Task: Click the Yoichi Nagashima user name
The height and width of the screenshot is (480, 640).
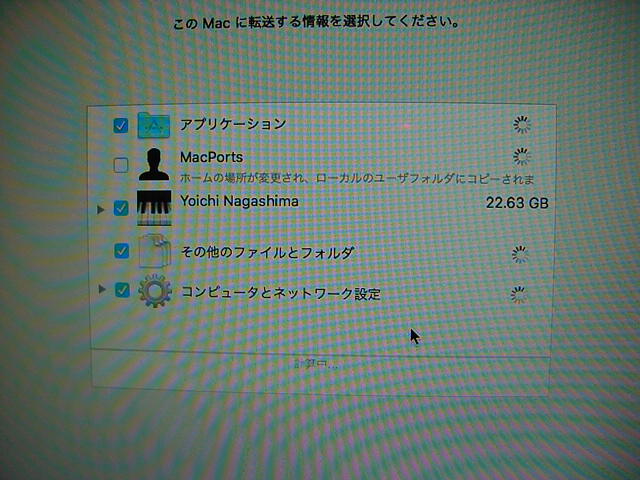Action: [239, 201]
